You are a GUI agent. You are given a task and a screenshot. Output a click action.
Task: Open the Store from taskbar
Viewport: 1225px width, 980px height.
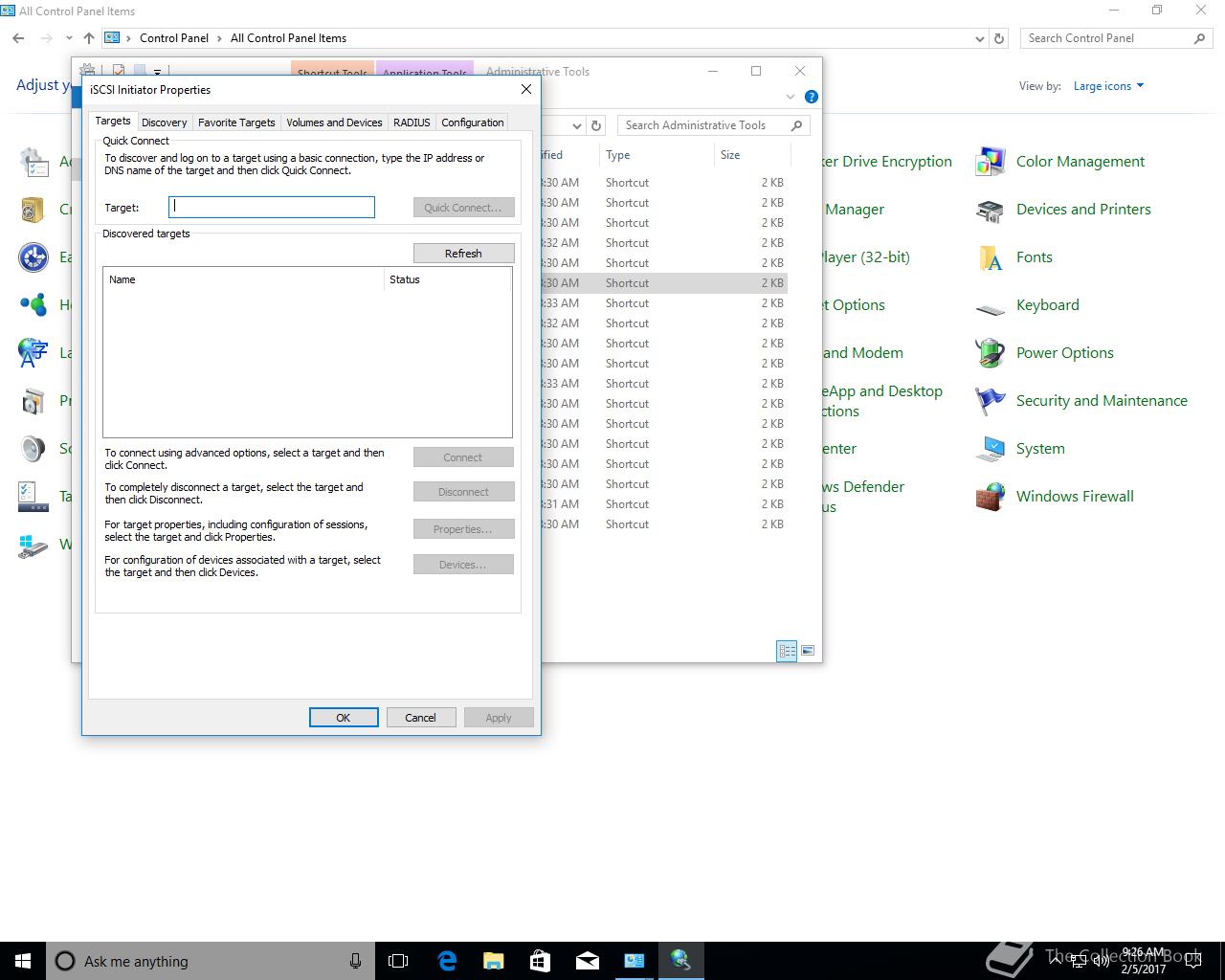click(x=541, y=961)
